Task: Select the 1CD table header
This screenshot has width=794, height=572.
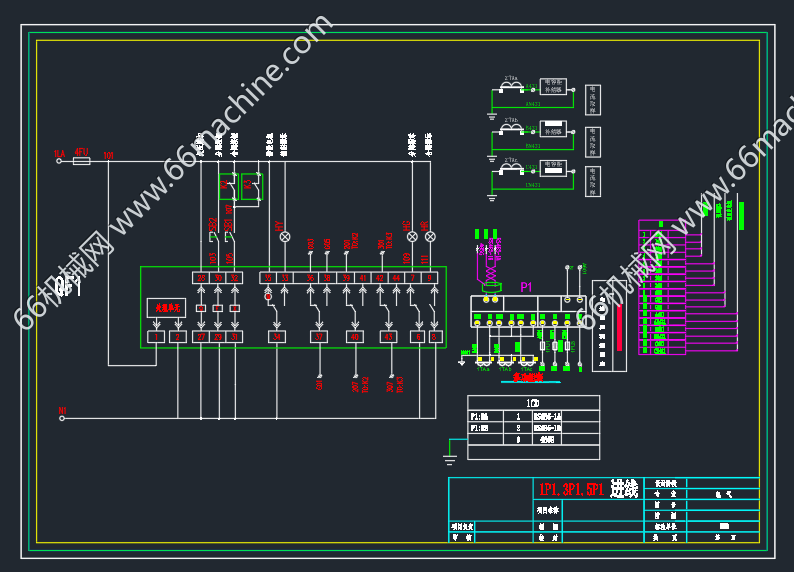Action: point(533,402)
